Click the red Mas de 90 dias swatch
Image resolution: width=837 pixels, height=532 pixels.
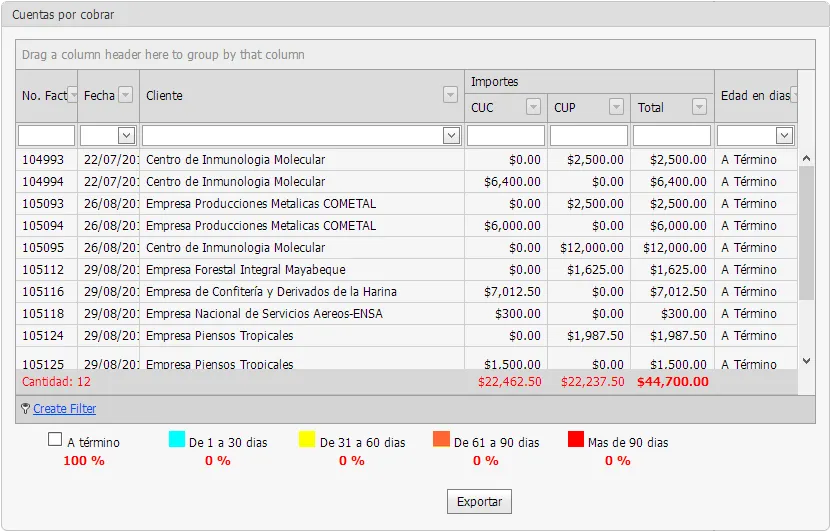[x=576, y=439]
